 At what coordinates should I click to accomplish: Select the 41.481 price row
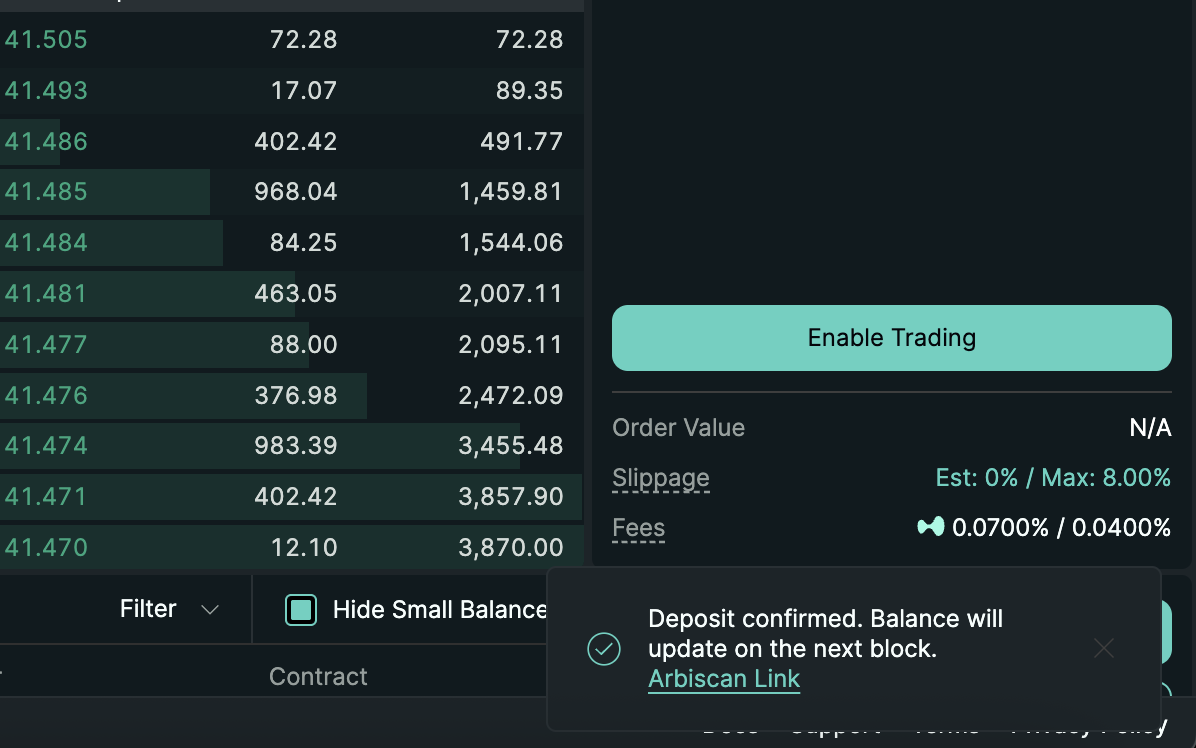click(x=46, y=294)
